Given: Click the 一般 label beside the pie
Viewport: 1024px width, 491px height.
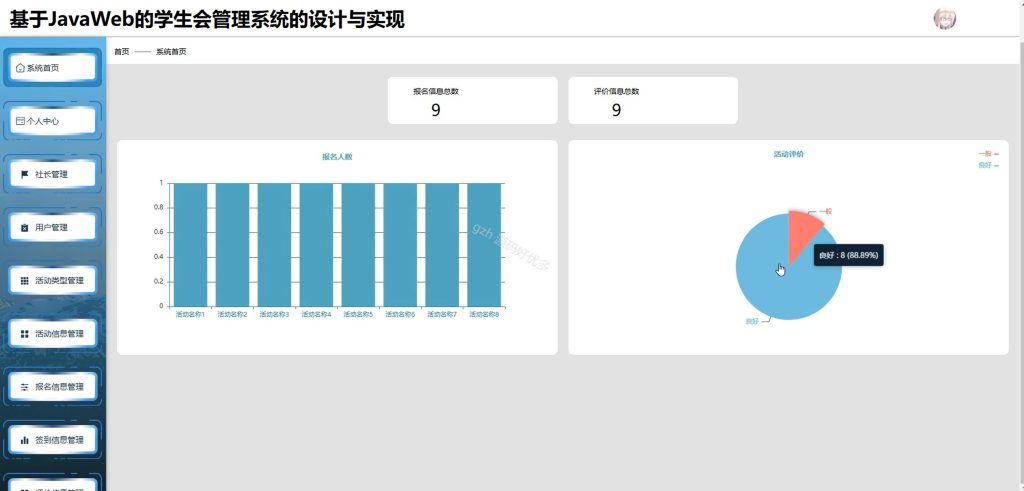Looking at the screenshot, I should (x=825, y=212).
